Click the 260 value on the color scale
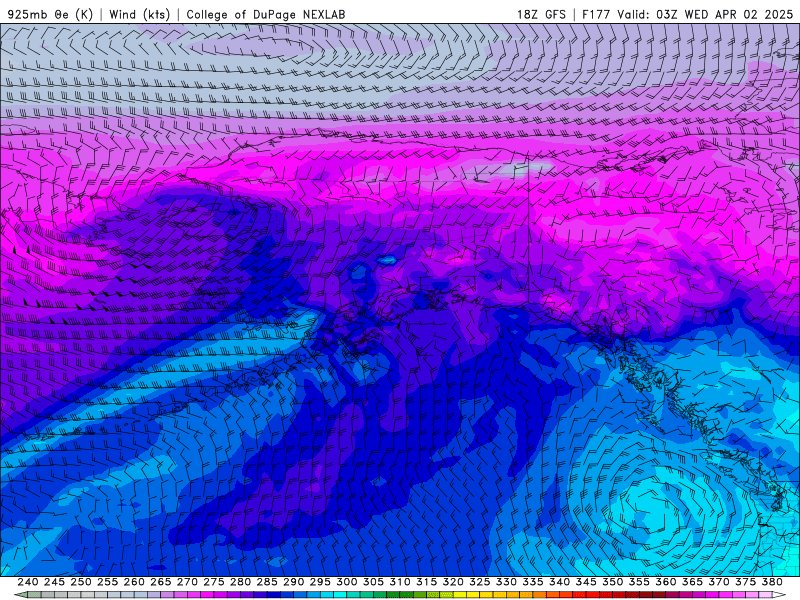Screen dimensions: 800x600 (134, 582)
